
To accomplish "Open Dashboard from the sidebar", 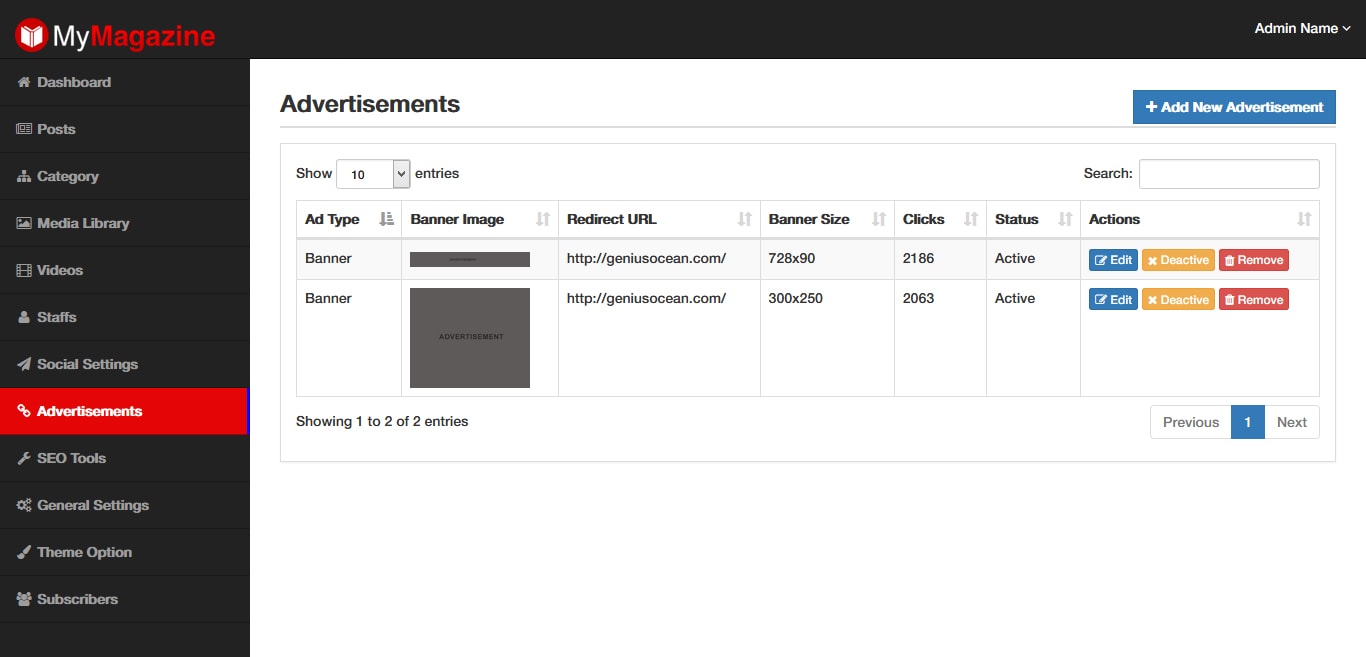I will pos(73,82).
